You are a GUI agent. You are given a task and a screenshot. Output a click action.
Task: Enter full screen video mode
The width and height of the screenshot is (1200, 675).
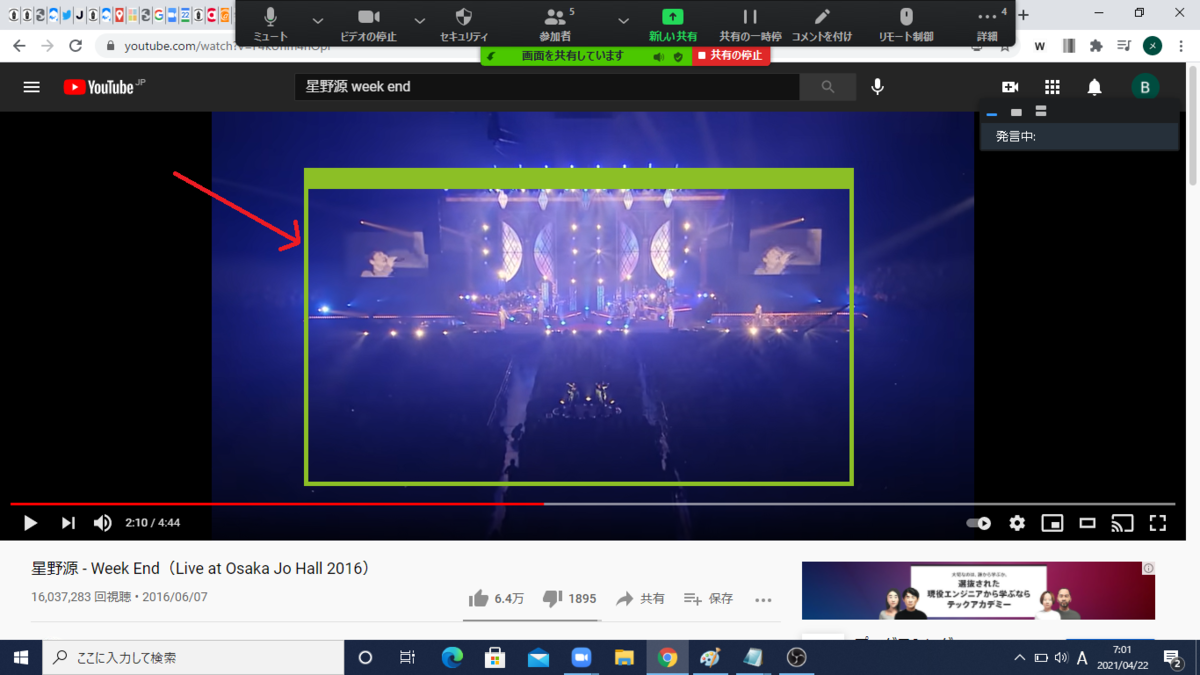click(1158, 523)
